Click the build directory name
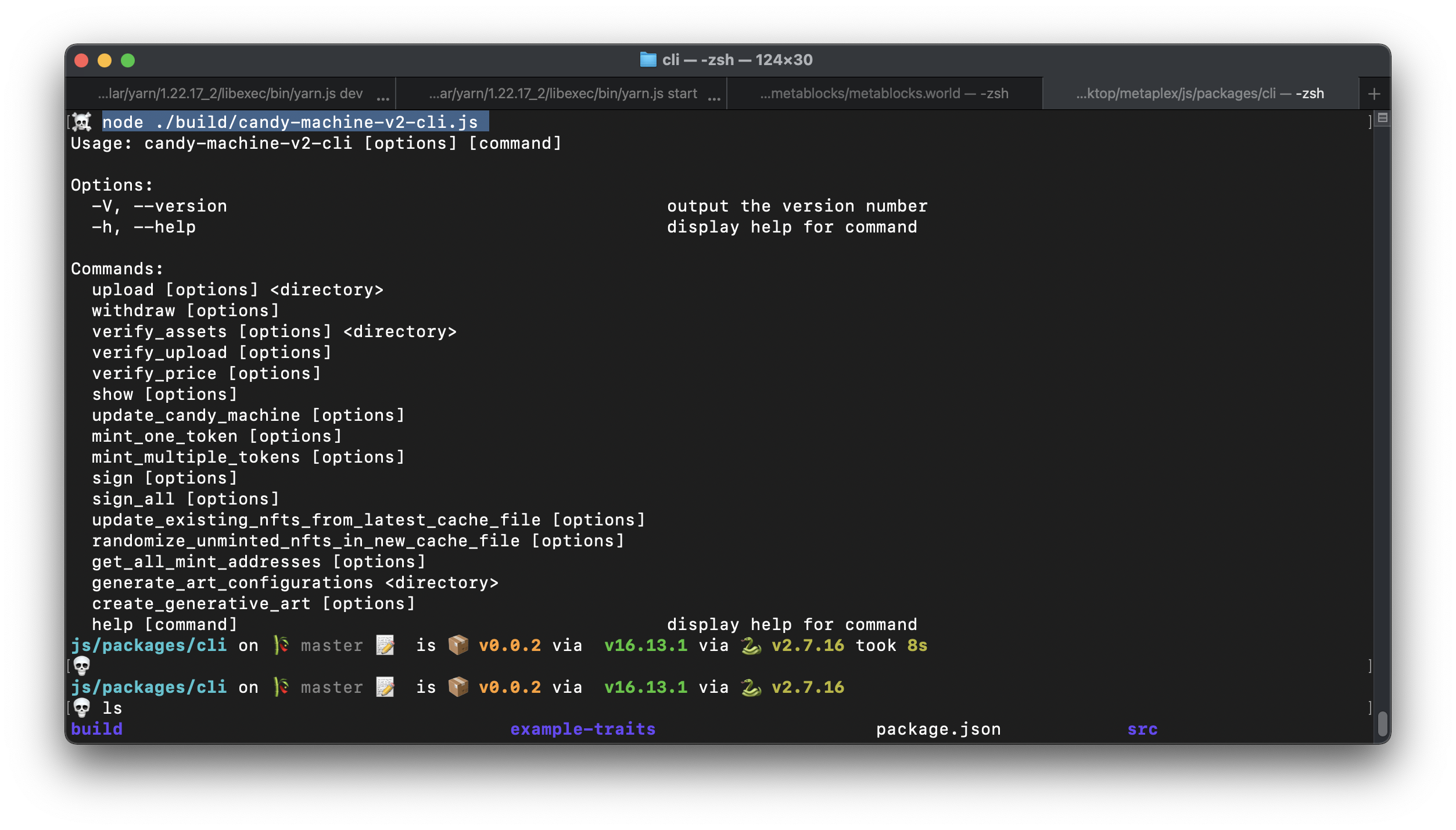 tap(97, 729)
